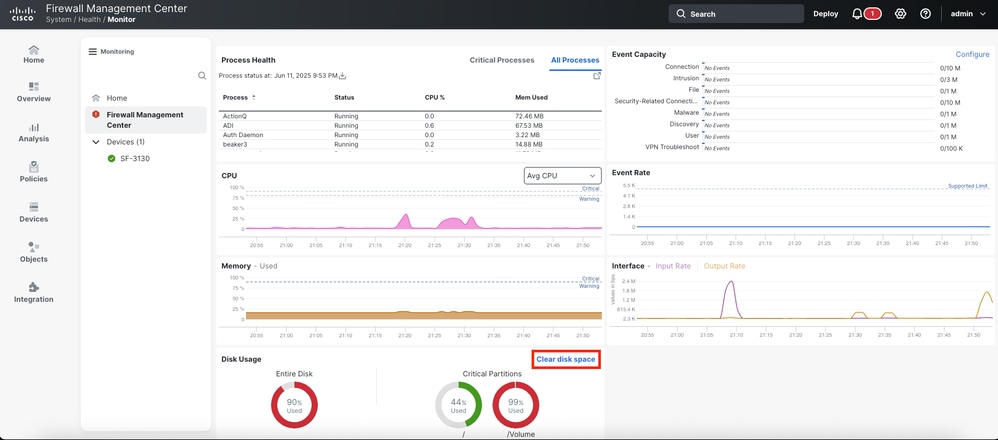Screen dimensions: 998x440
Task: Click the Supported Limit label in Event Rate
Action: click(967, 186)
